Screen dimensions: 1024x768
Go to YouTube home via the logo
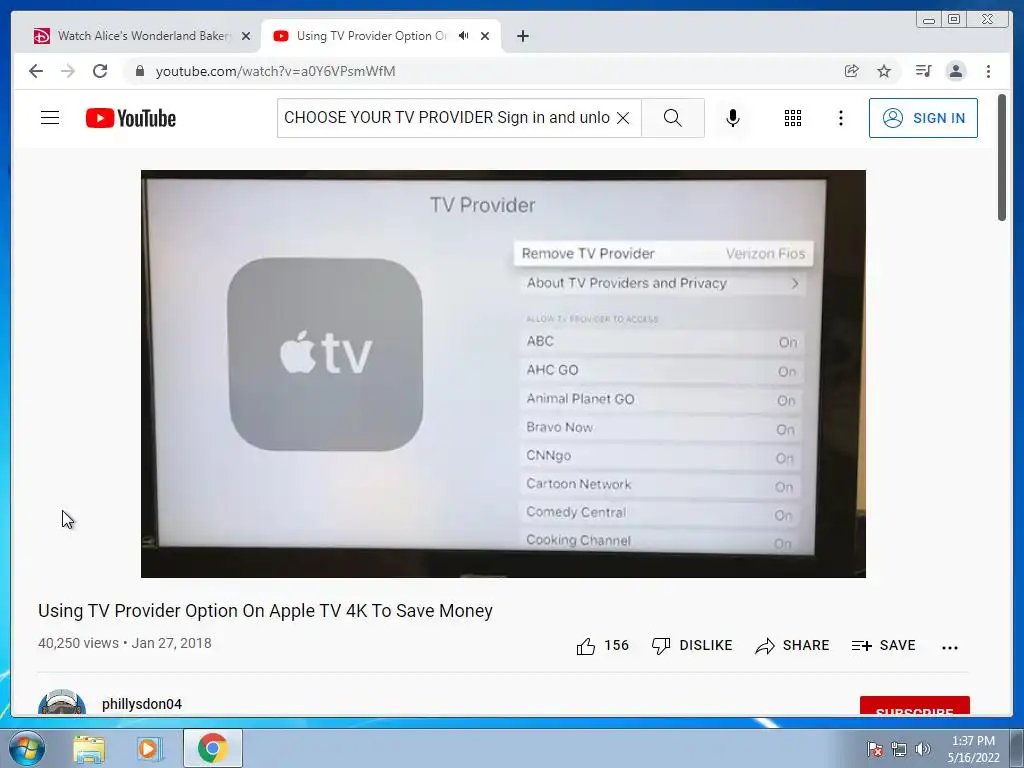pyautogui.click(x=131, y=118)
